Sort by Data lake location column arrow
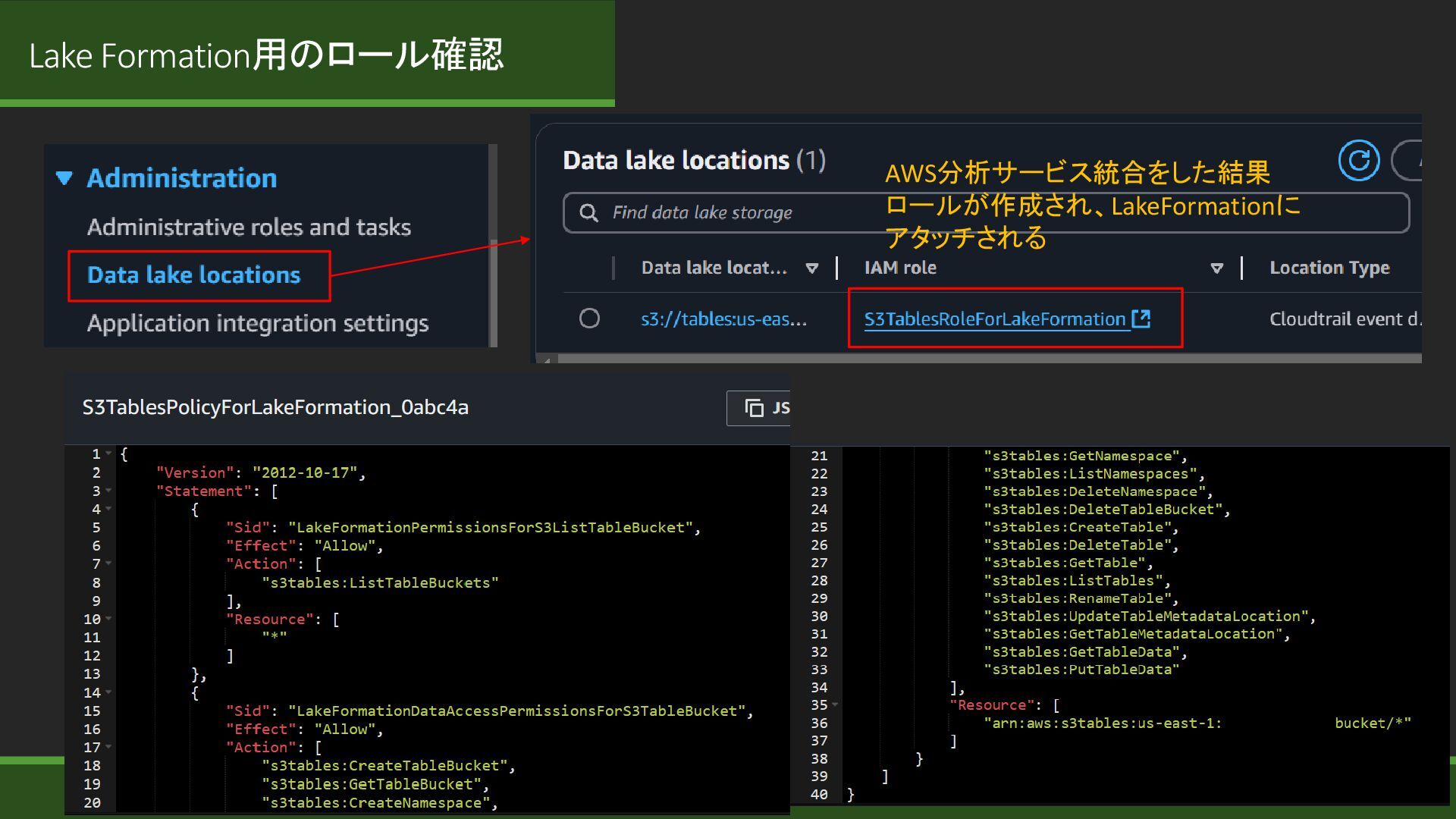This screenshot has width=1456, height=819. point(811,268)
